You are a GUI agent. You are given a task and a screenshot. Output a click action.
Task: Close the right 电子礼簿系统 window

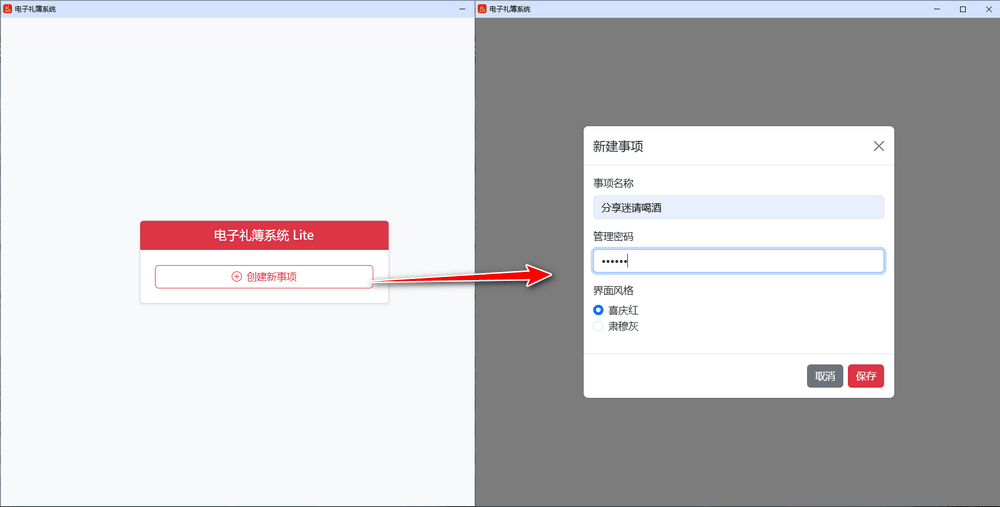point(989,9)
